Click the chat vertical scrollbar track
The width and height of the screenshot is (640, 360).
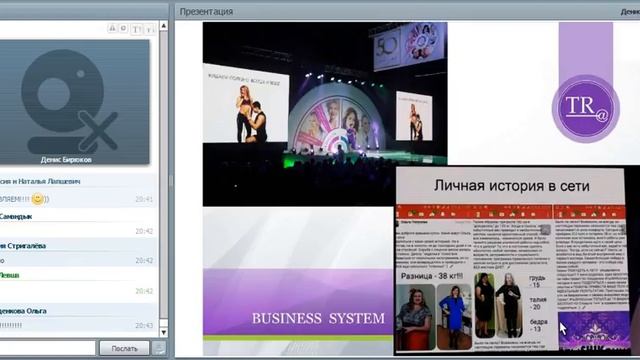(164, 180)
